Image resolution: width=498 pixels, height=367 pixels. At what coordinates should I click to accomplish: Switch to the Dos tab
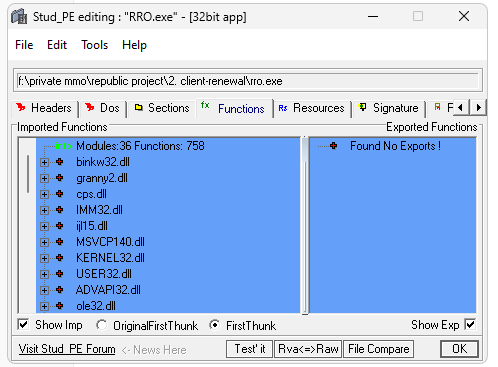(102, 108)
